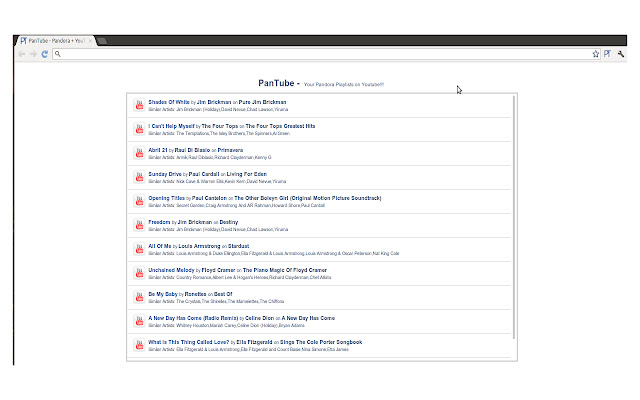The width and height of the screenshot is (640, 400).
Task: Open album link The Piano Magic Of Floyd Cramer
Action: click(x=285, y=270)
